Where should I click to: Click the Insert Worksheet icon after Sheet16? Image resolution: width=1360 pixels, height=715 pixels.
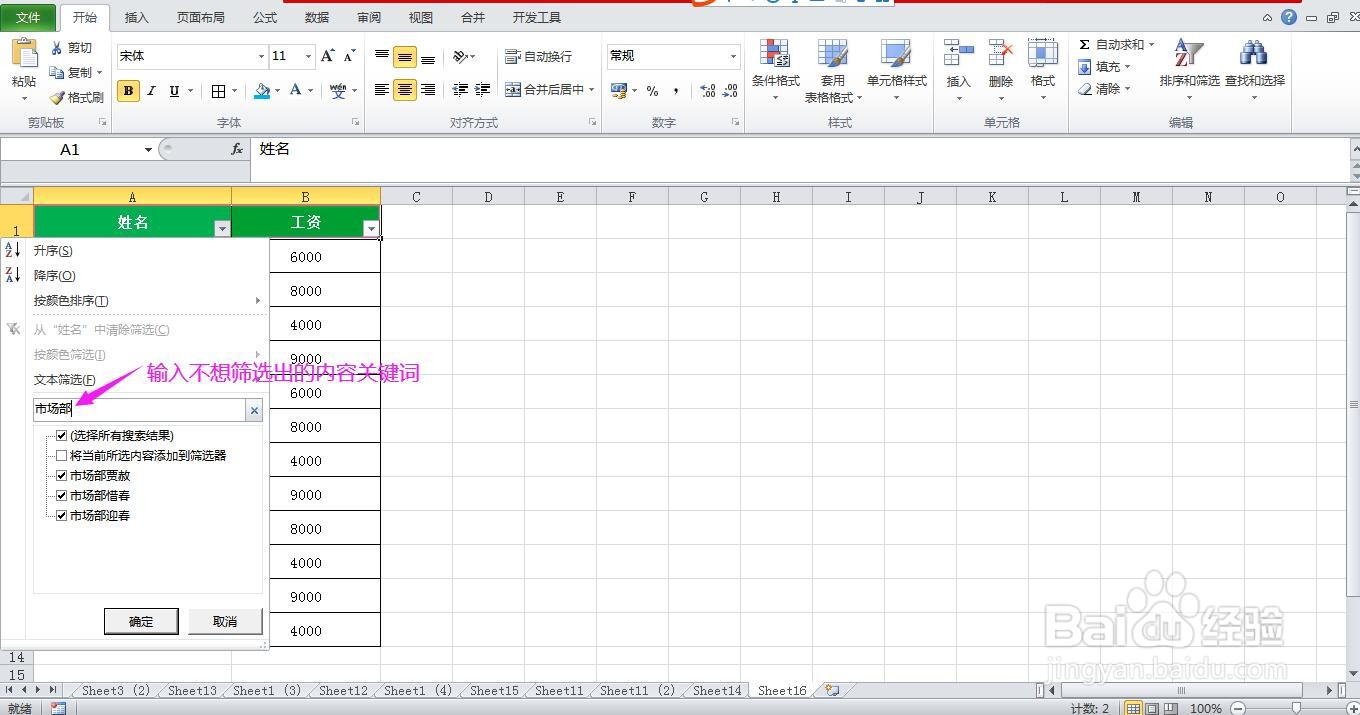click(x=831, y=690)
